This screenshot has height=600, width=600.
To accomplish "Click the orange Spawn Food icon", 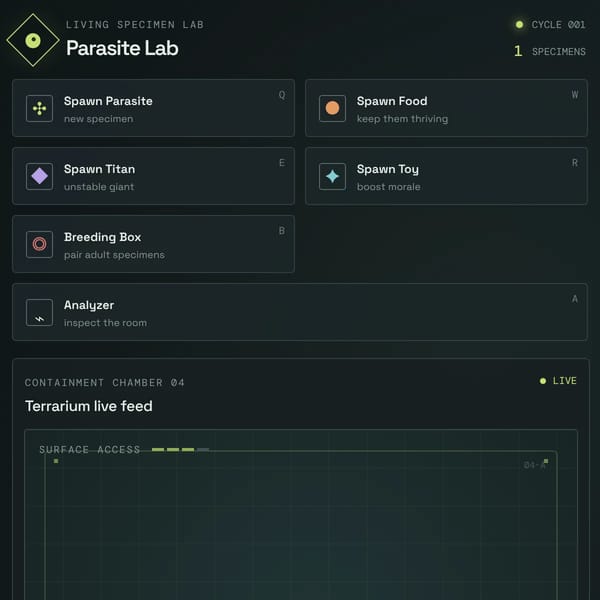I will pos(332,108).
